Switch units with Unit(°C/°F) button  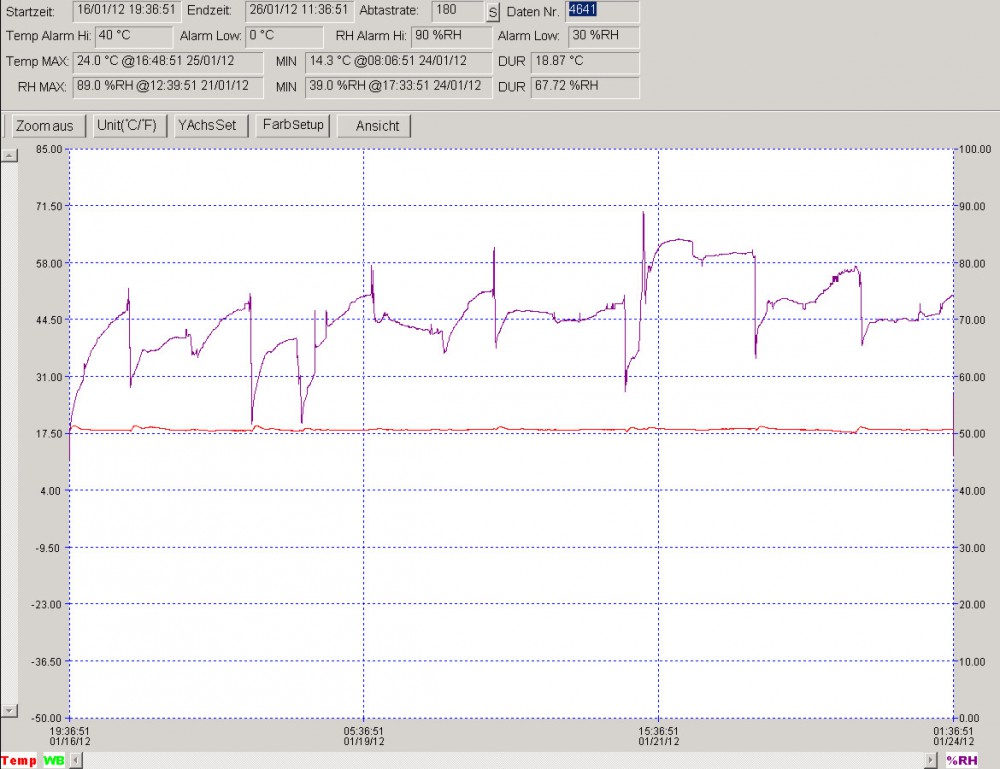pos(126,126)
